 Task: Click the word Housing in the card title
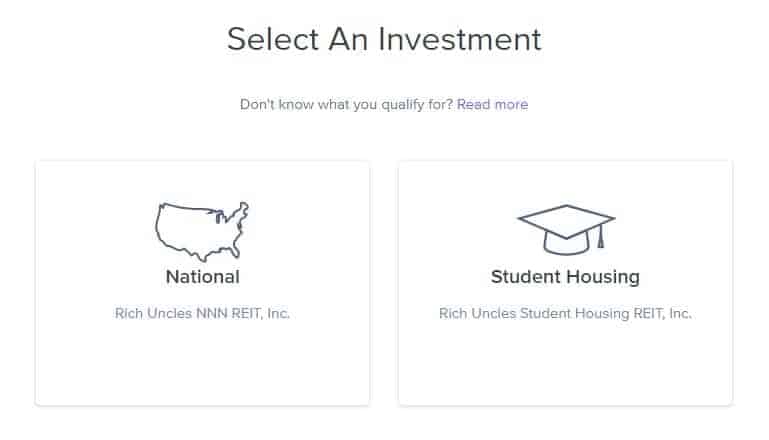coord(604,277)
